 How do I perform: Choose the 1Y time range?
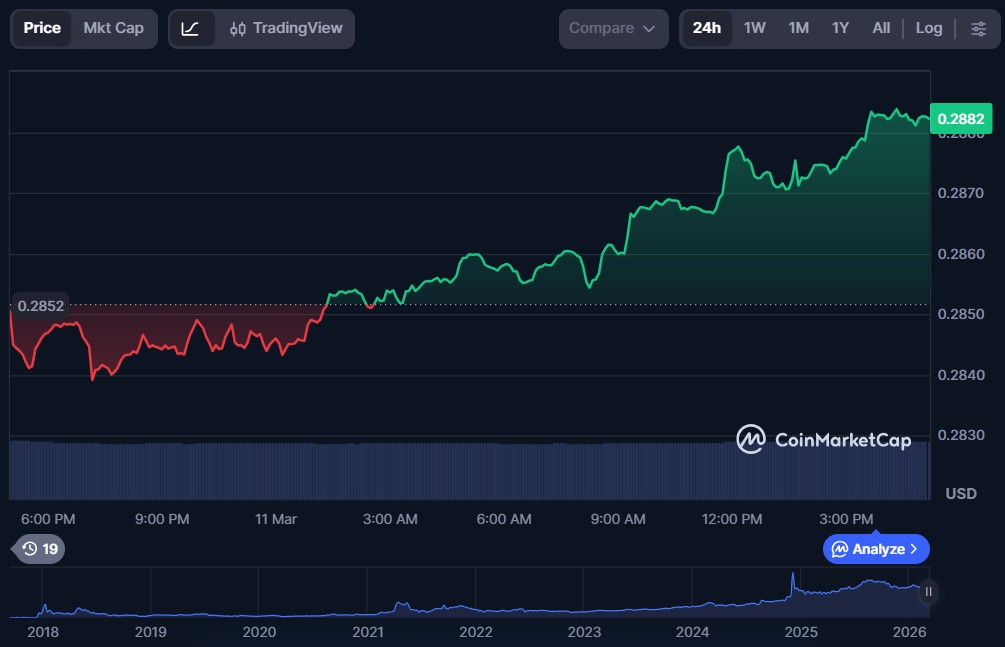click(x=840, y=28)
